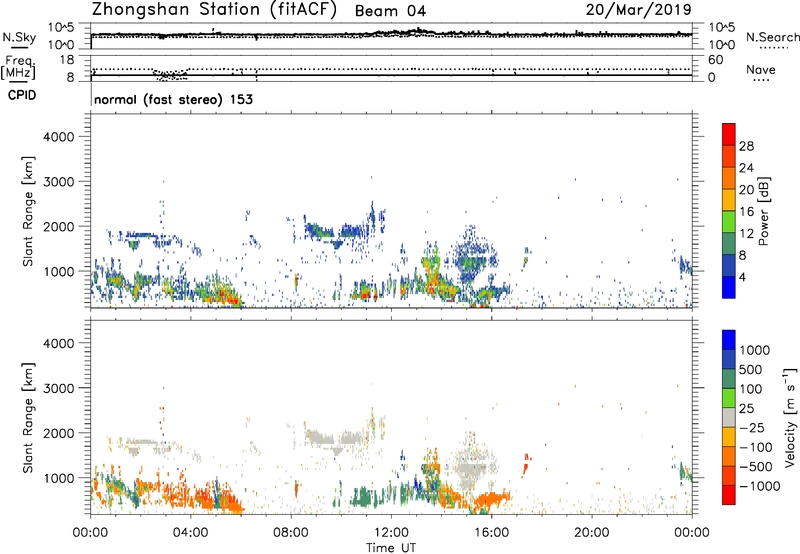Click the power colorbar tick label '4'
The image size is (800, 554).
coord(743,278)
